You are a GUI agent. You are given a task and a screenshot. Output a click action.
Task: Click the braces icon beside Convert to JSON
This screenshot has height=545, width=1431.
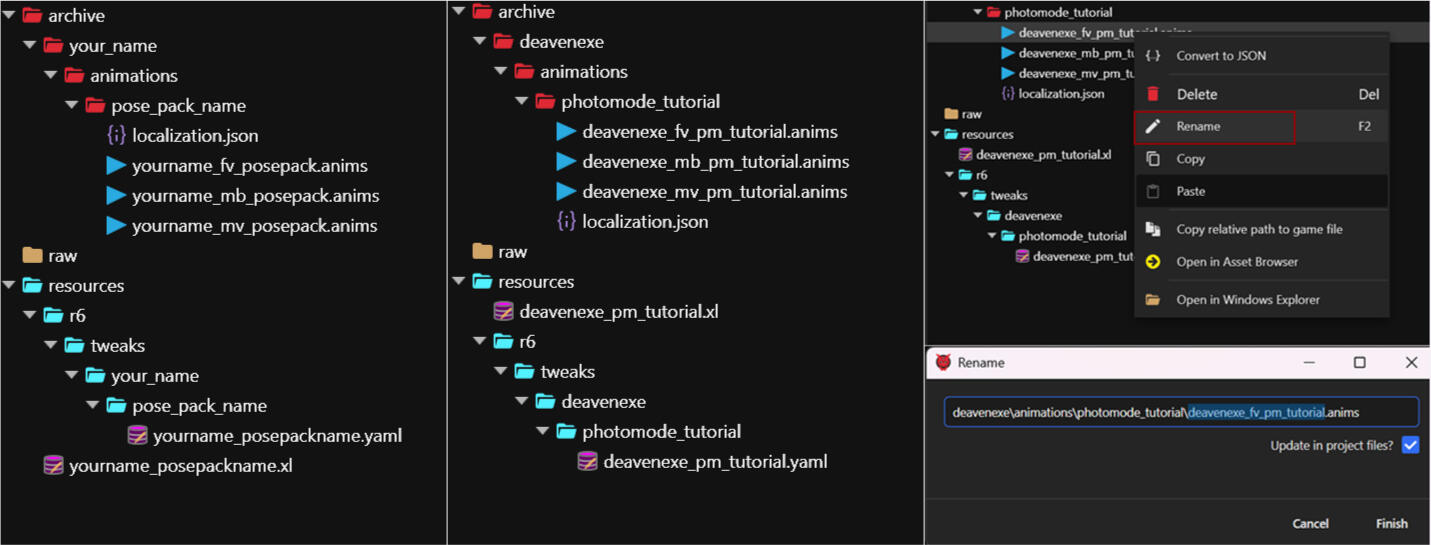(1153, 56)
